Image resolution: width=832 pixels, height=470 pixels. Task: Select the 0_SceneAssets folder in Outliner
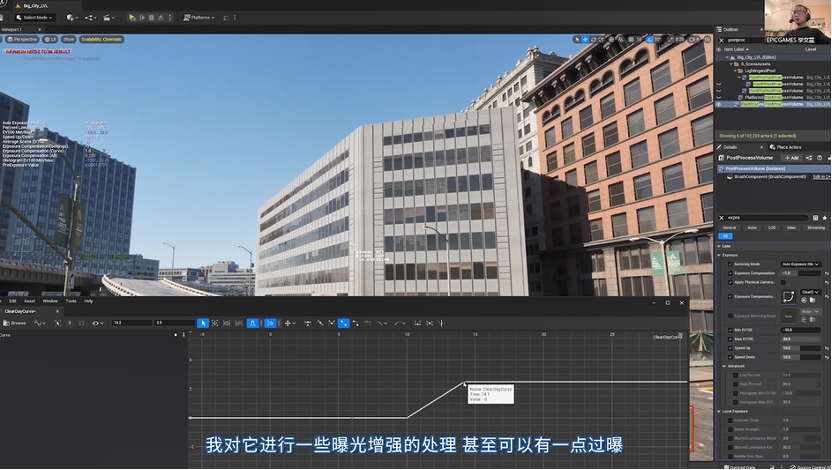(756, 64)
